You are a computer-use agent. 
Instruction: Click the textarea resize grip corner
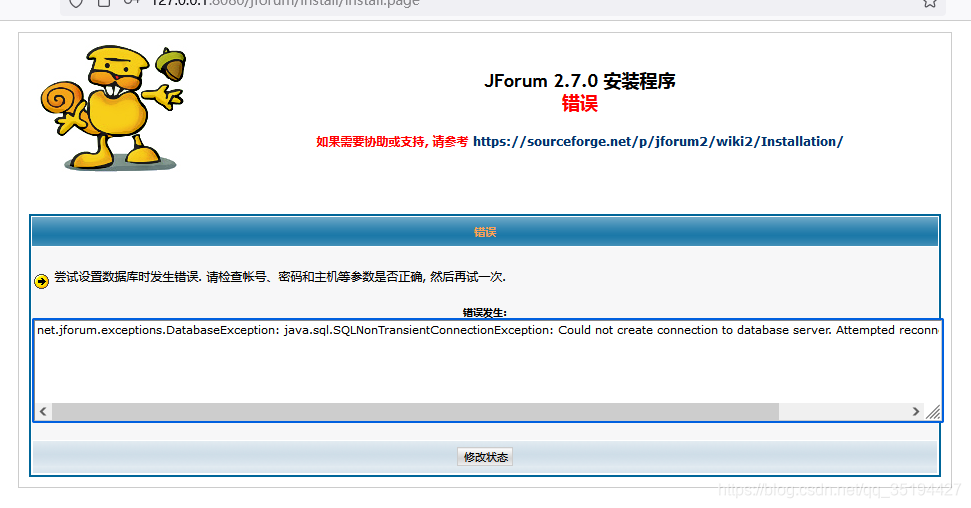pos(933,412)
